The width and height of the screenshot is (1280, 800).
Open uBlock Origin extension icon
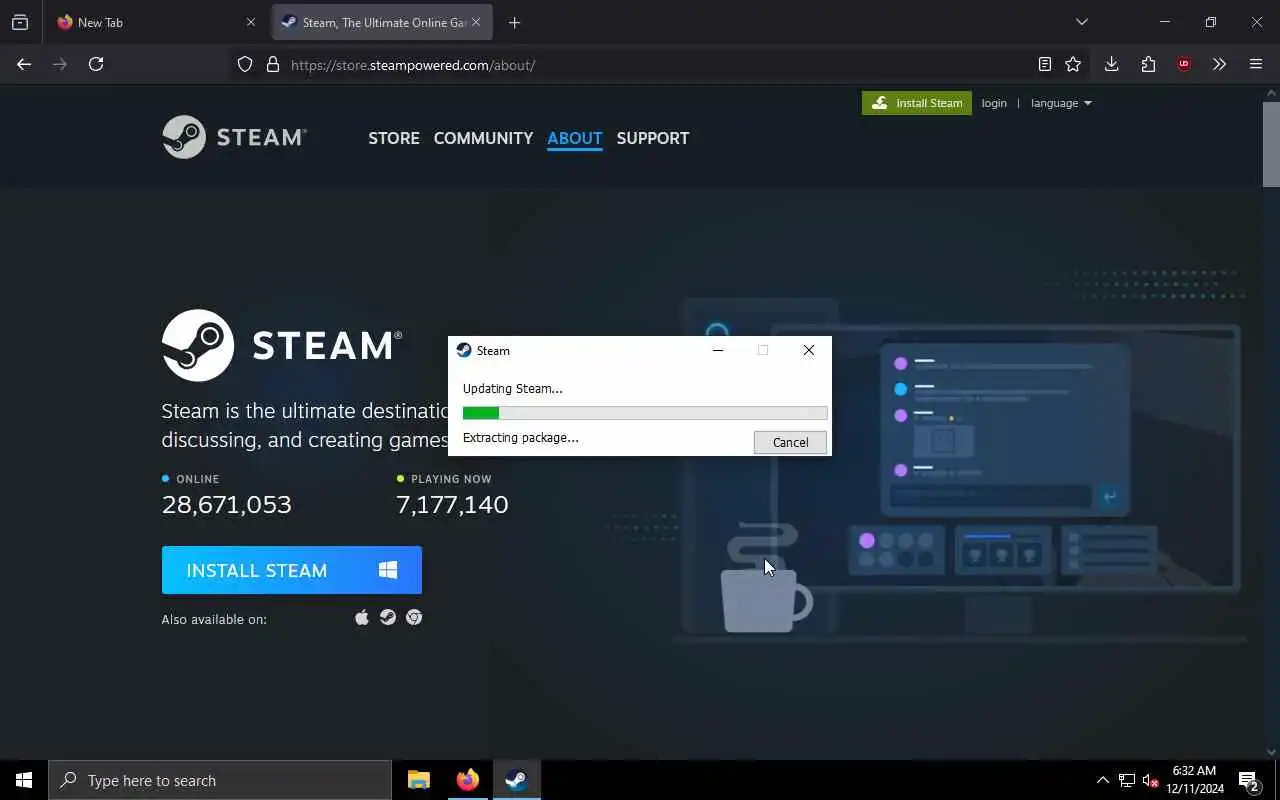1184,64
